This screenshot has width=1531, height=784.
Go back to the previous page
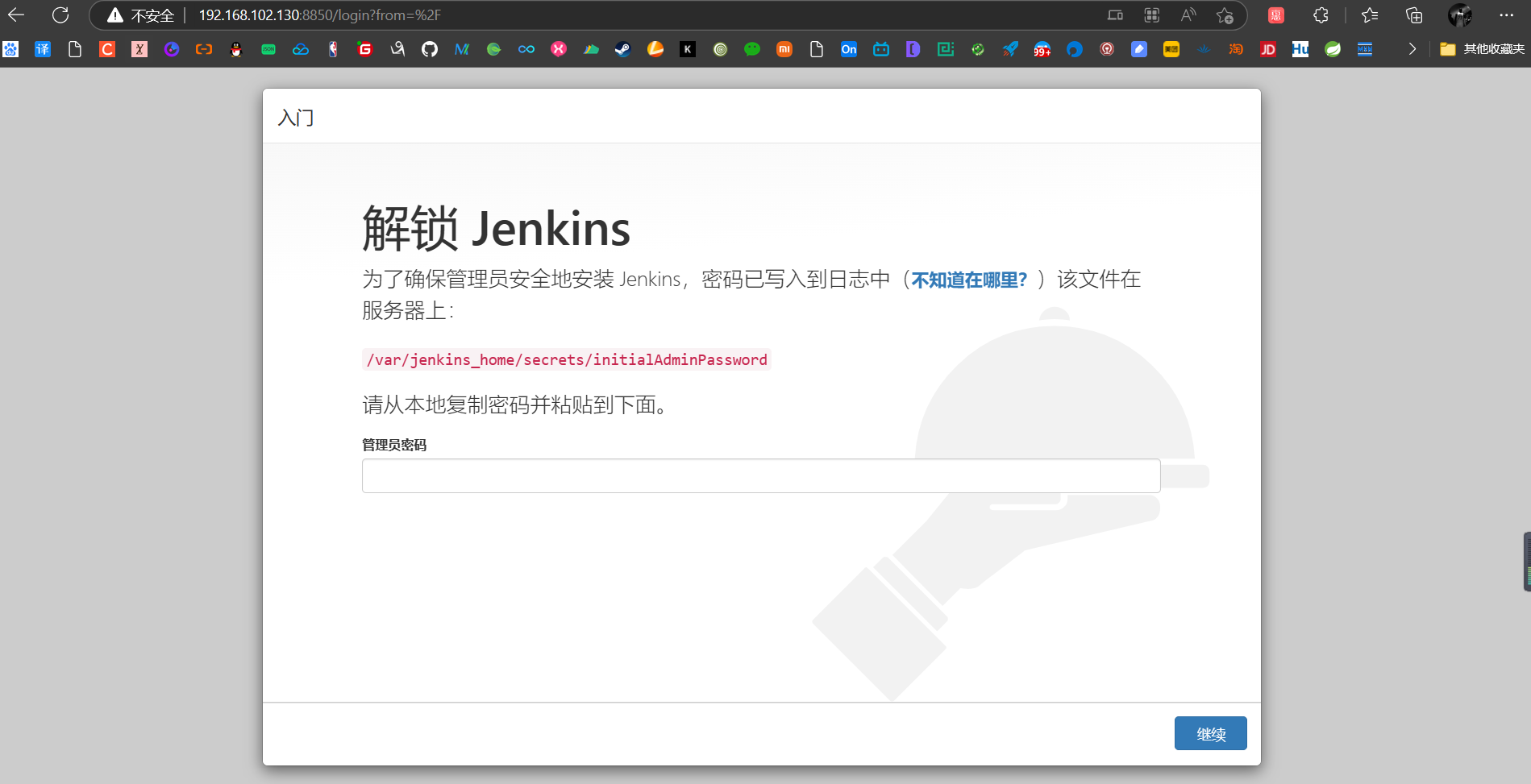[16, 15]
